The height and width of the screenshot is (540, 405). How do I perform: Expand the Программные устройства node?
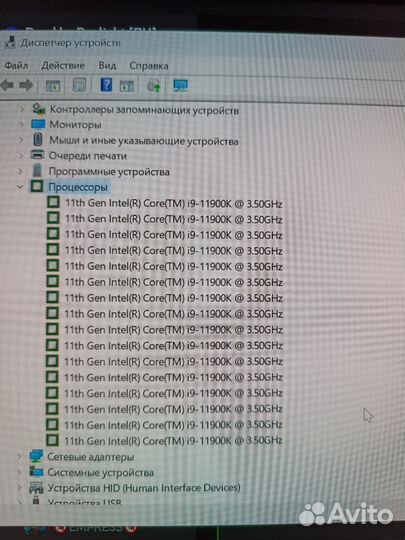20,171
